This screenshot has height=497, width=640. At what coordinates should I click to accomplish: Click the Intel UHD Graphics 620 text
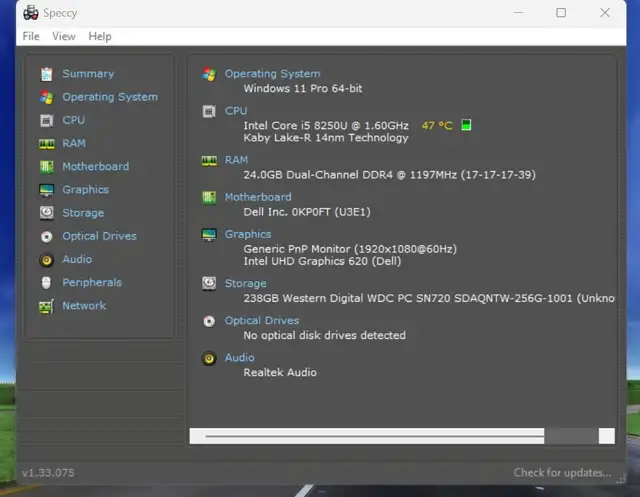click(322, 261)
